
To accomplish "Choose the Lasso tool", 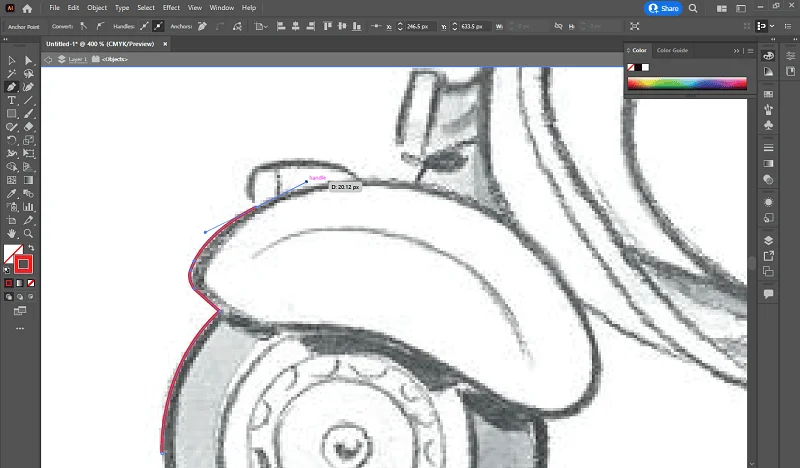I will (x=29, y=73).
